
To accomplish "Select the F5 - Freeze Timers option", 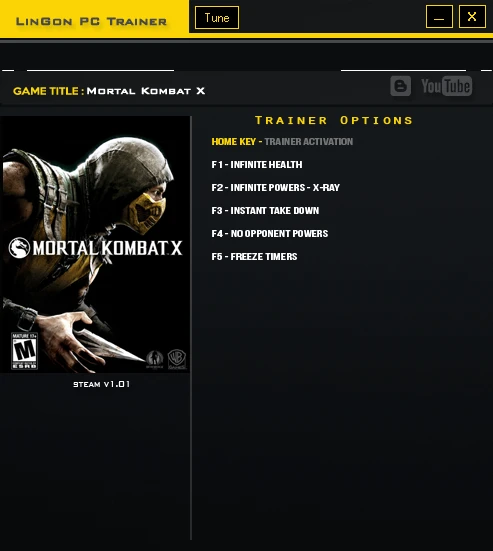I will [x=254, y=257].
